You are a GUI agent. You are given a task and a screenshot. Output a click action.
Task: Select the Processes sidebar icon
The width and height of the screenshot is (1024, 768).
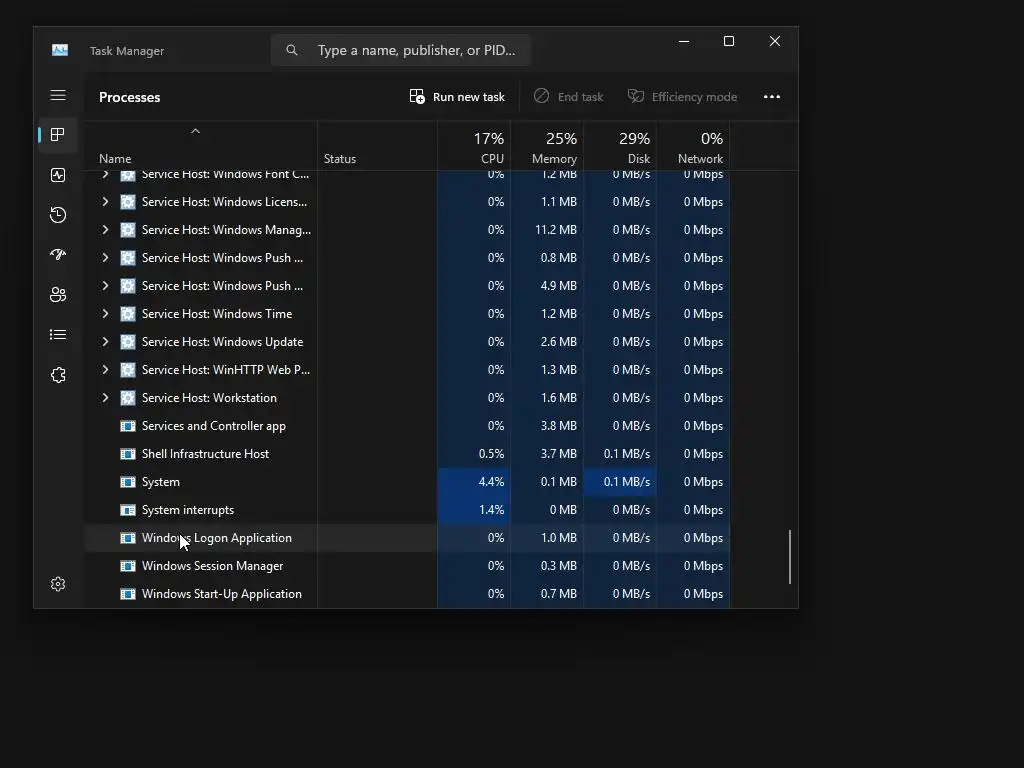(x=57, y=135)
